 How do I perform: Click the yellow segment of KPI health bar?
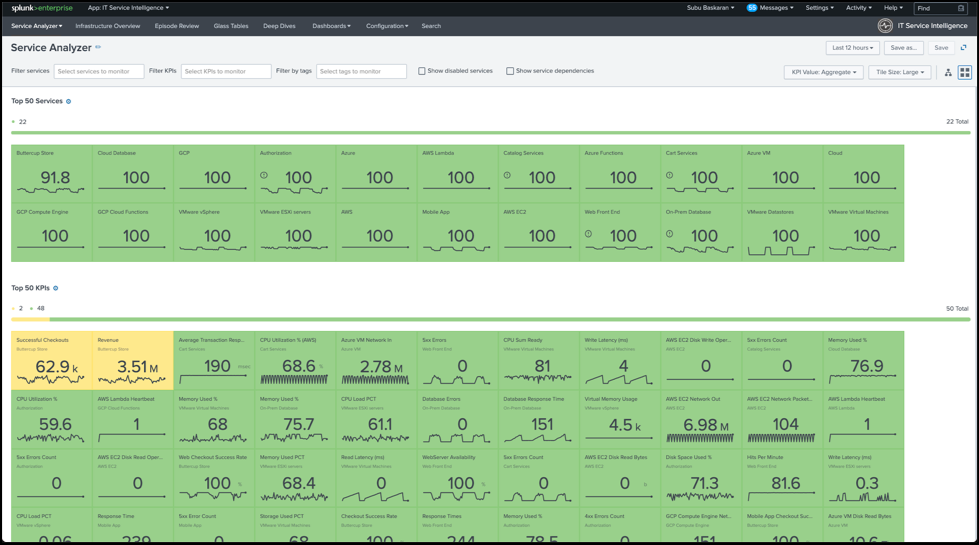30,320
